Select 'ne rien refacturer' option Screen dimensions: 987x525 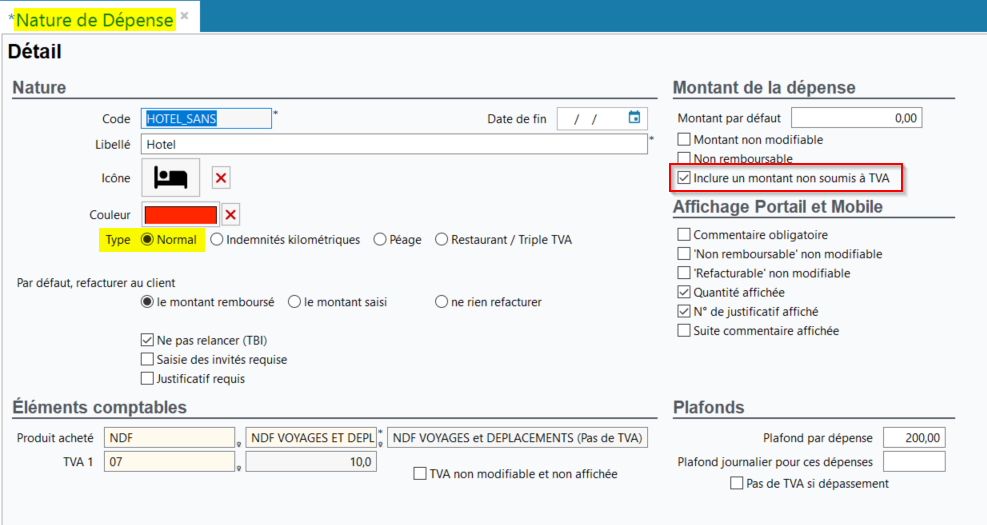click(x=441, y=302)
